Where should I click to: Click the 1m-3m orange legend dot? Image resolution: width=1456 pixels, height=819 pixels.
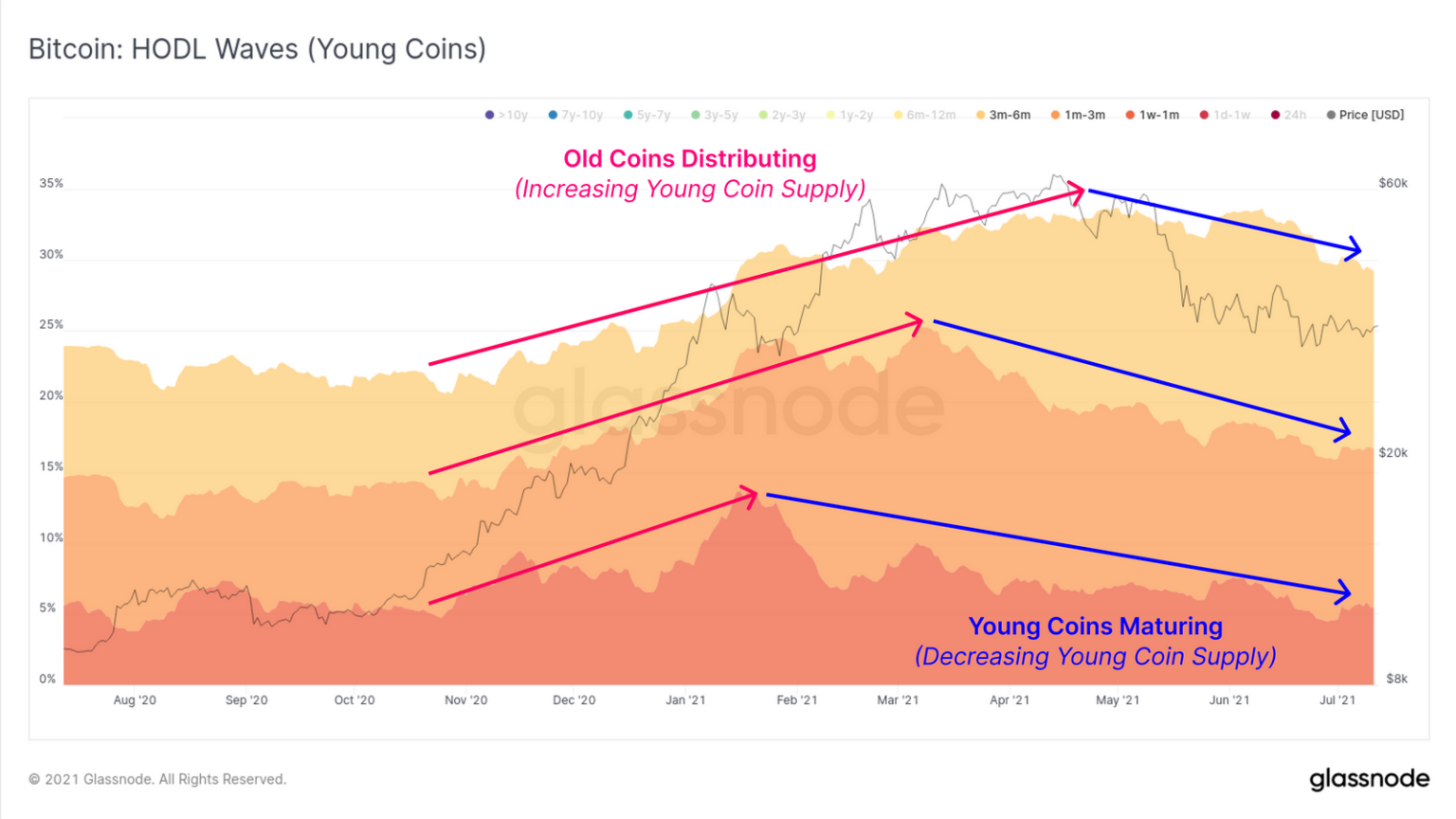(x=1055, y=115)
